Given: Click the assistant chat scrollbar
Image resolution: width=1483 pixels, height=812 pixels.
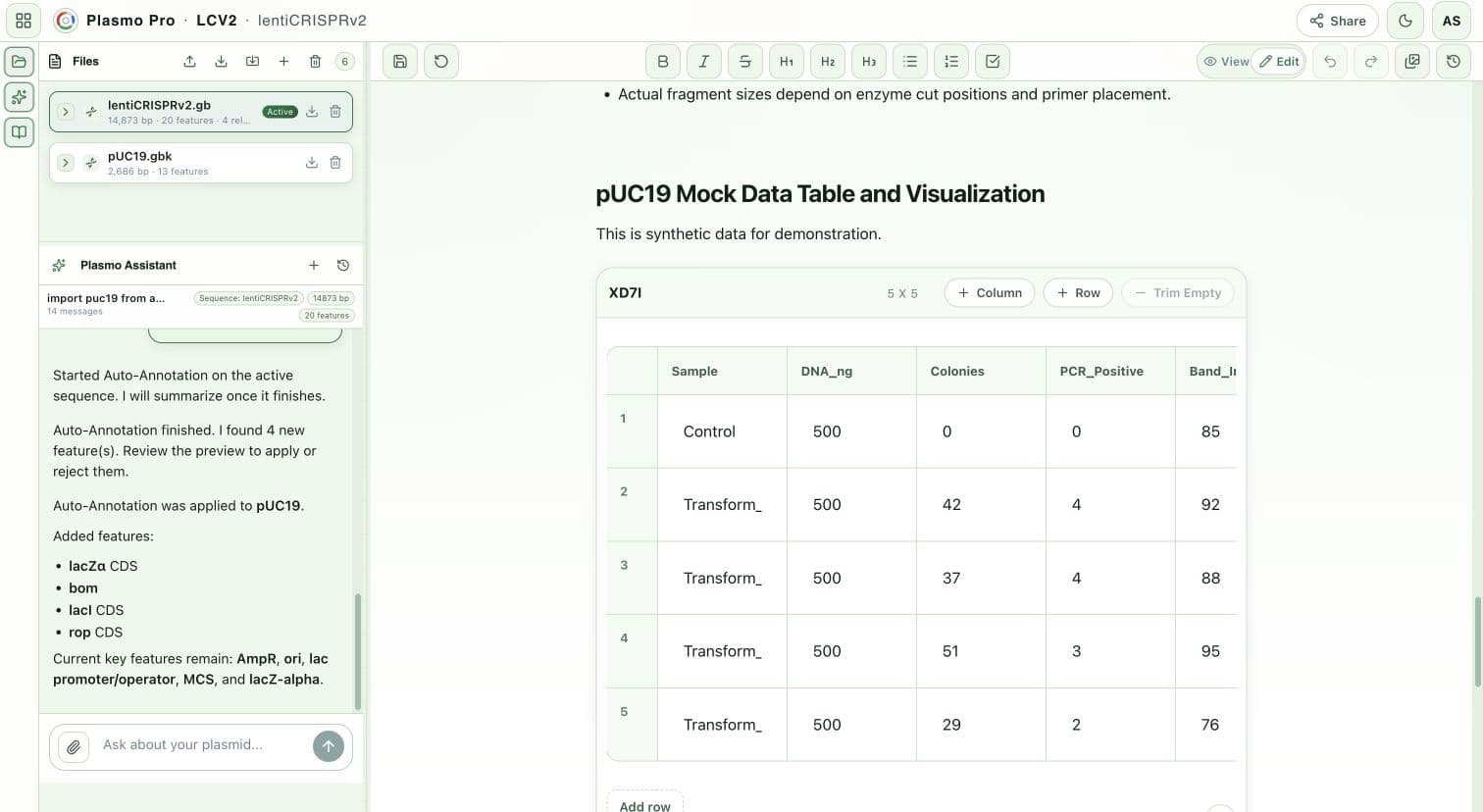Looking at the screenshot, I should coord(358,651).
